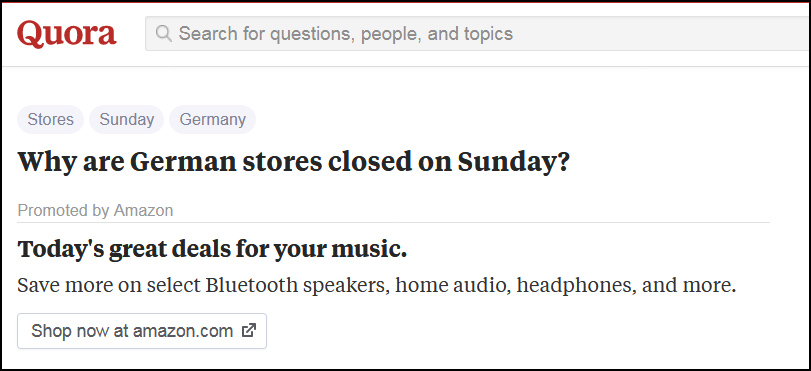Click the magnifying glass search icon
Screen dimensions: 811x371
[x=163, y=34]
